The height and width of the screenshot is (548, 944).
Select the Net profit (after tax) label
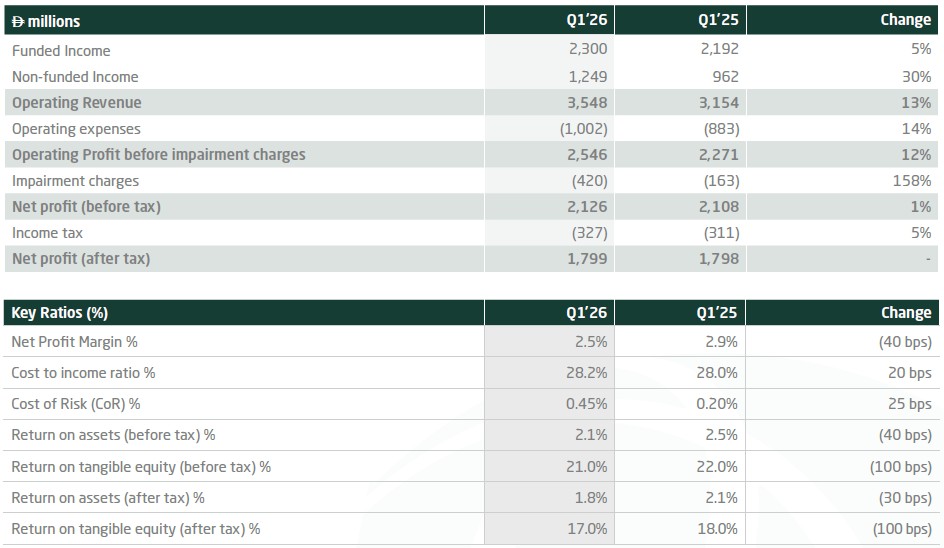pos(81,259)
